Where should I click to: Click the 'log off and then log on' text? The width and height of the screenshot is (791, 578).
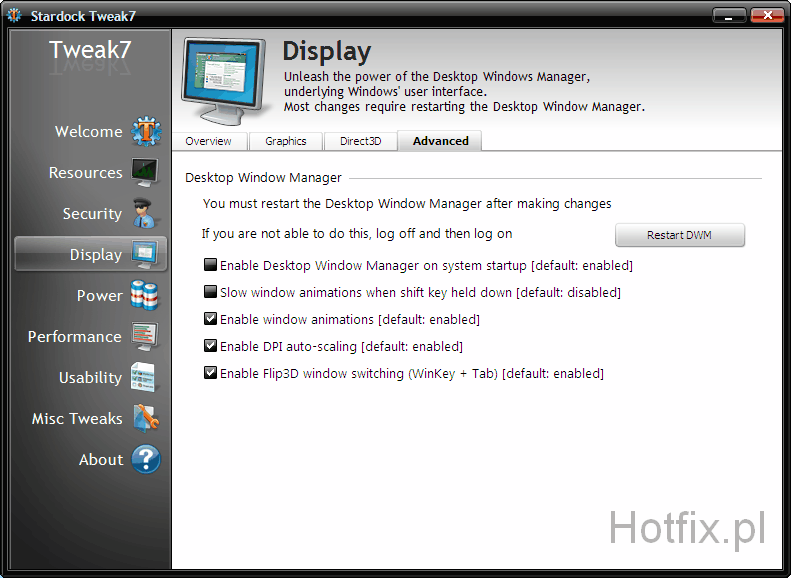444,234
